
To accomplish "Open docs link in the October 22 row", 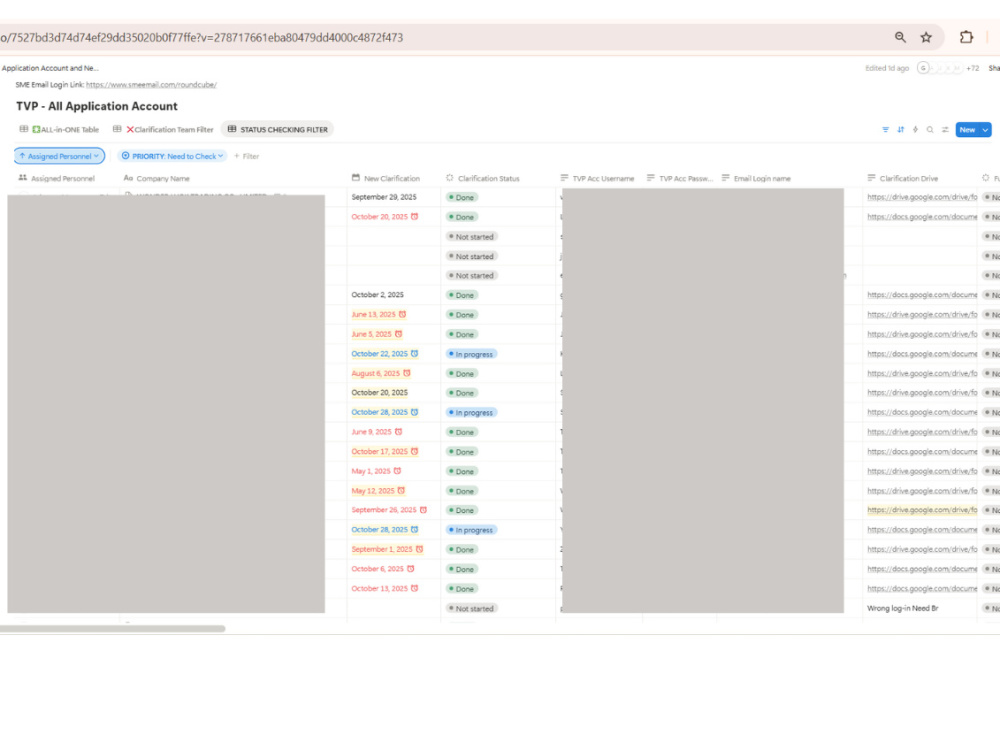I will point(922,354).
